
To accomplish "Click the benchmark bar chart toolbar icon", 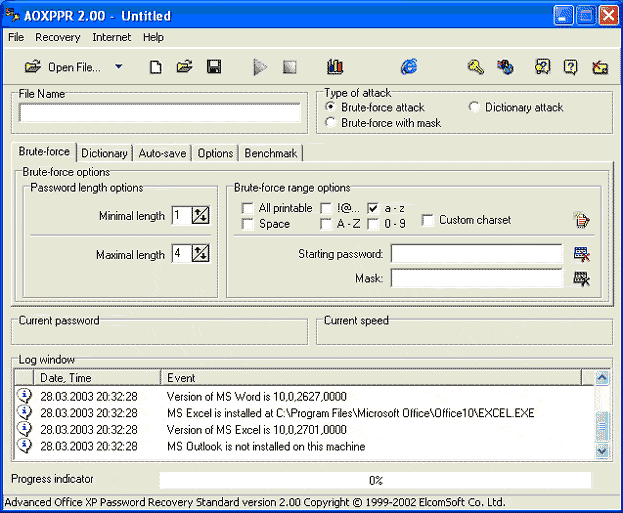I will pos(335,67).
